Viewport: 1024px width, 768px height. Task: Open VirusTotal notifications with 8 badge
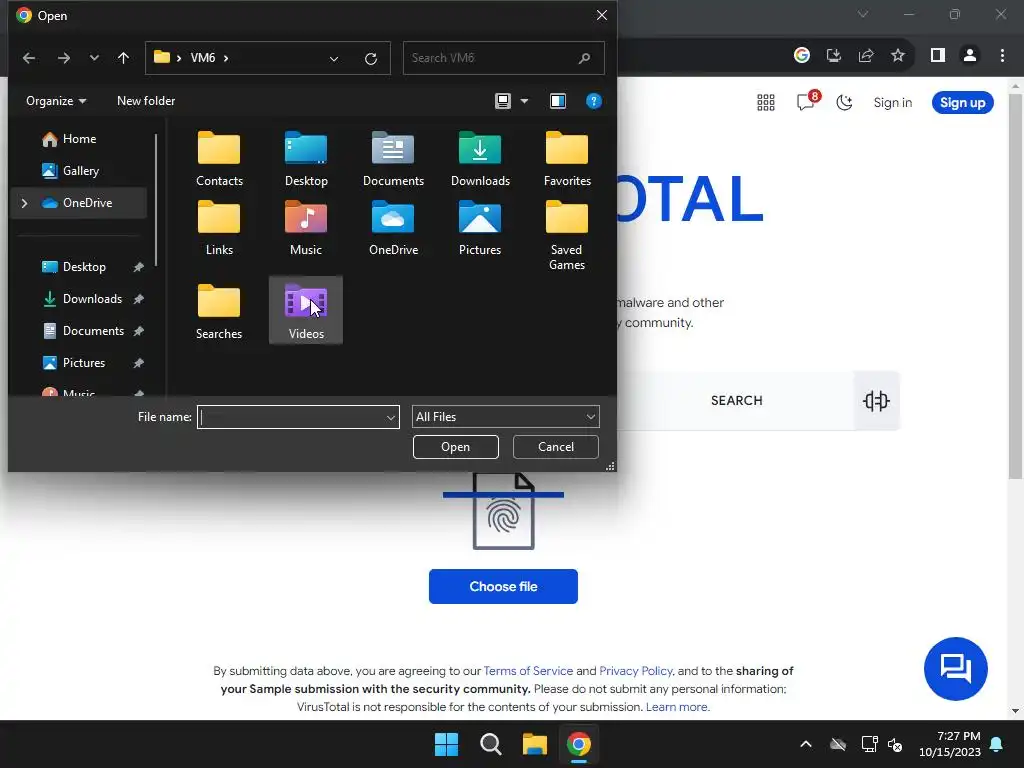click(808, 101)
